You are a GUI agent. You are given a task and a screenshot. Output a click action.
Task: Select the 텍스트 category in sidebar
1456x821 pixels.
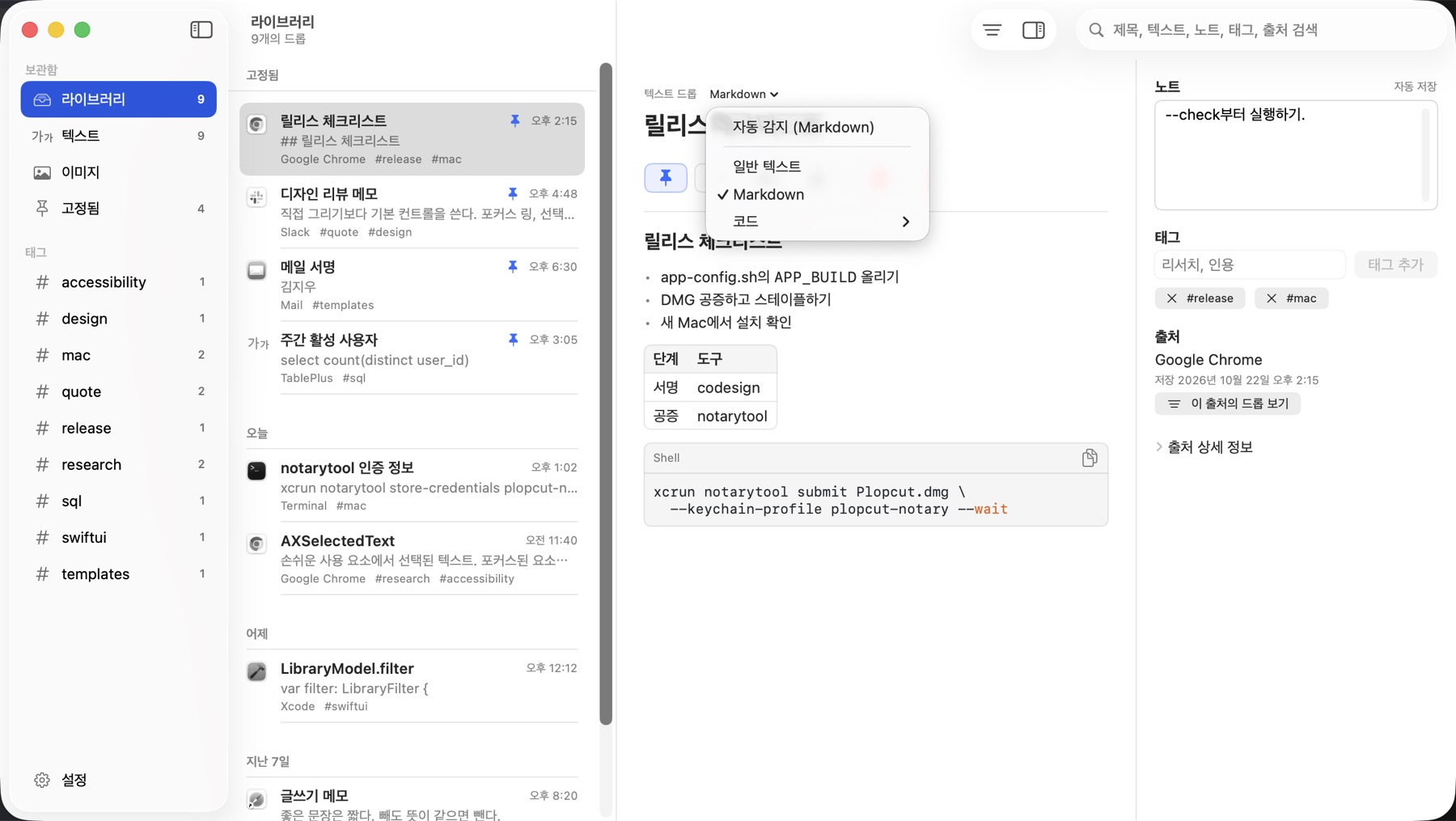point(119,136)
